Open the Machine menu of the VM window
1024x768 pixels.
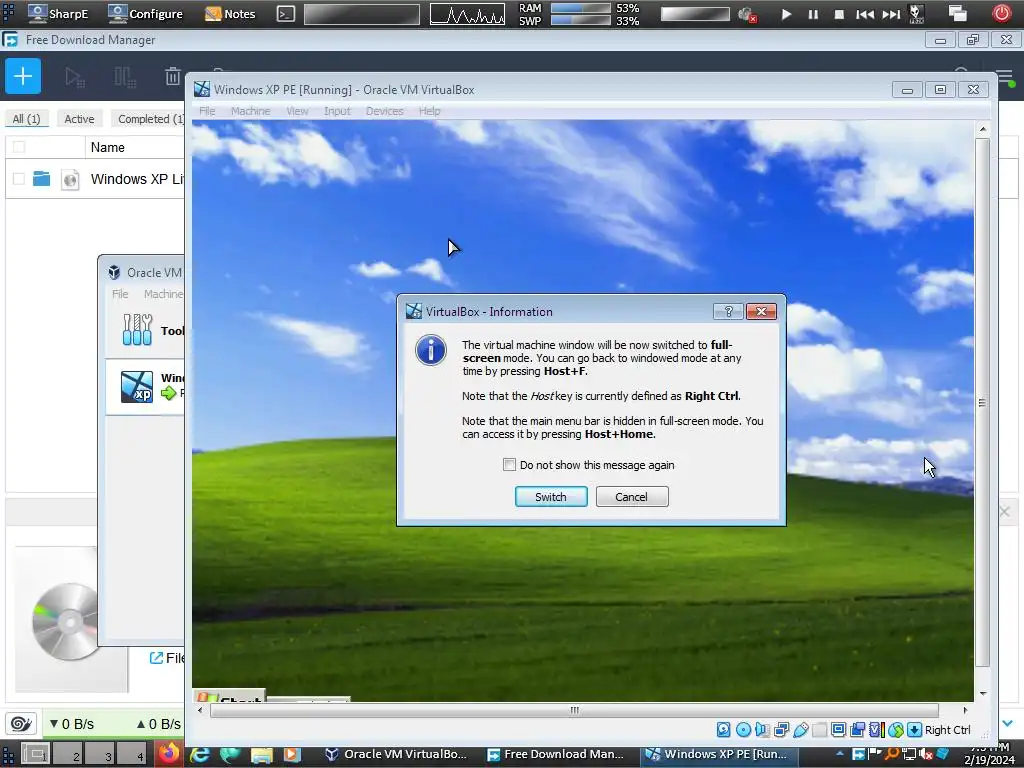tap(250, 111)
